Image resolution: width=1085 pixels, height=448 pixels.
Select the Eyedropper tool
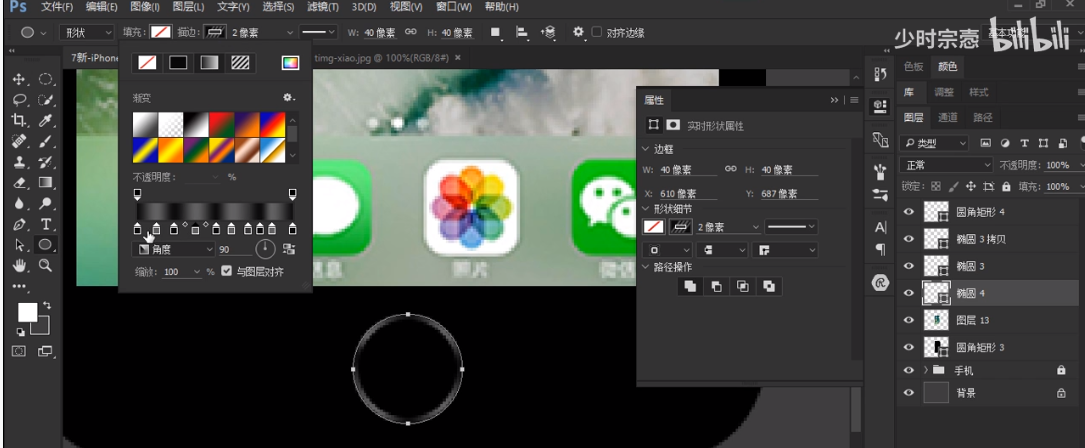46,120
